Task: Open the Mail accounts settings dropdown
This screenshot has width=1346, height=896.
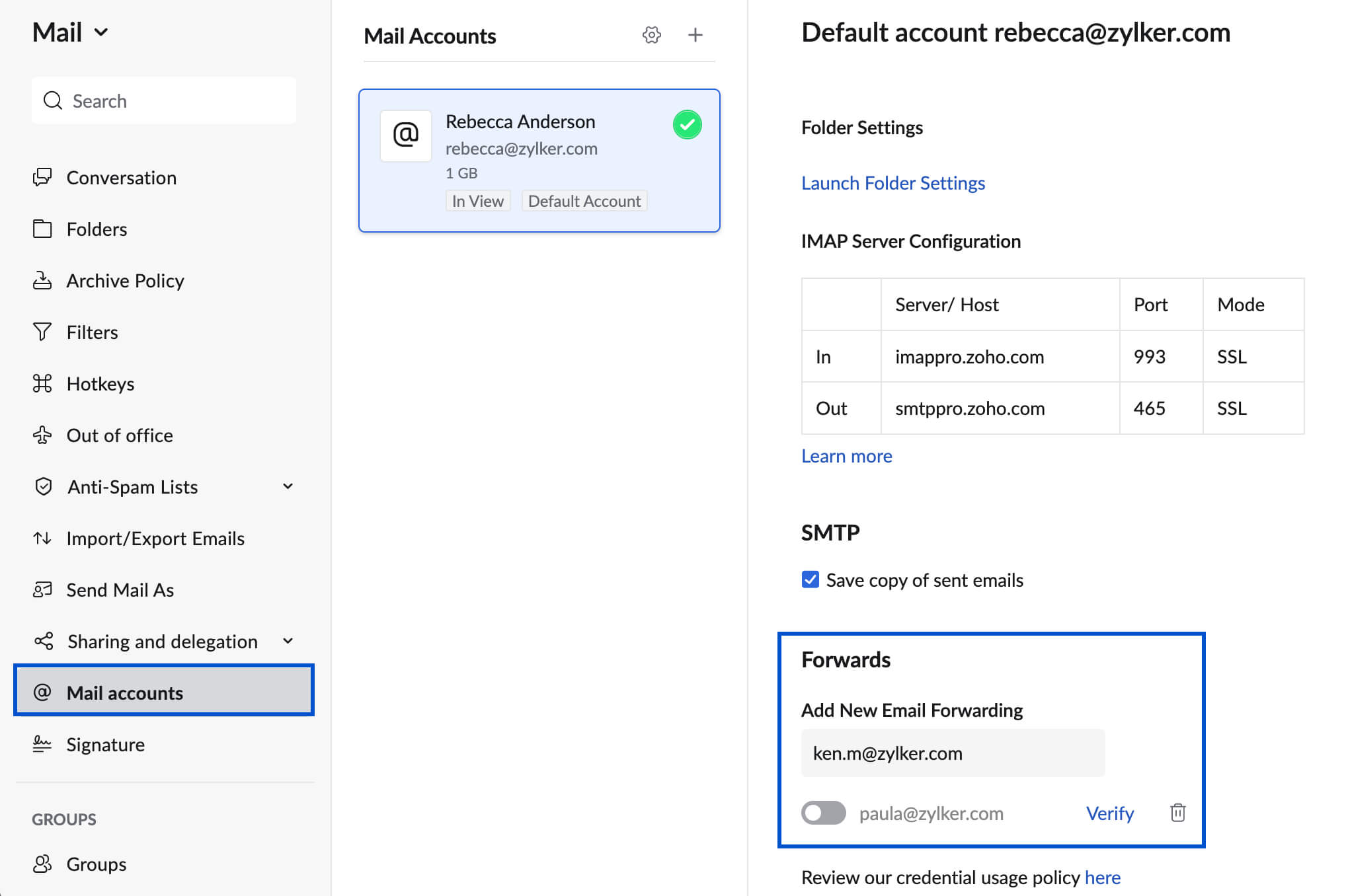Action: 651,34
